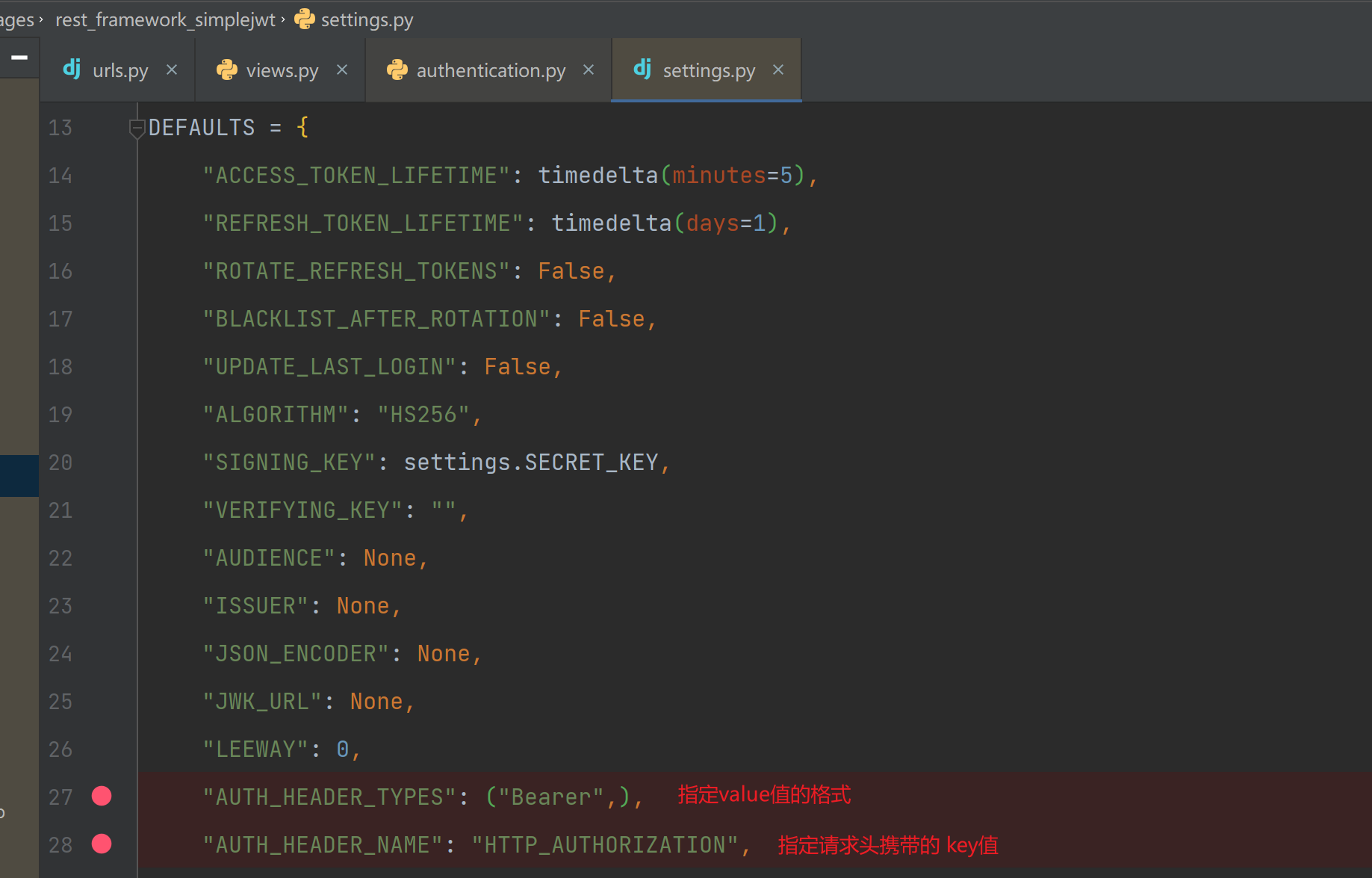Remove the breakpoint on line 27
The height and width of the screenshot is (878, 1372).
[102, 797]
